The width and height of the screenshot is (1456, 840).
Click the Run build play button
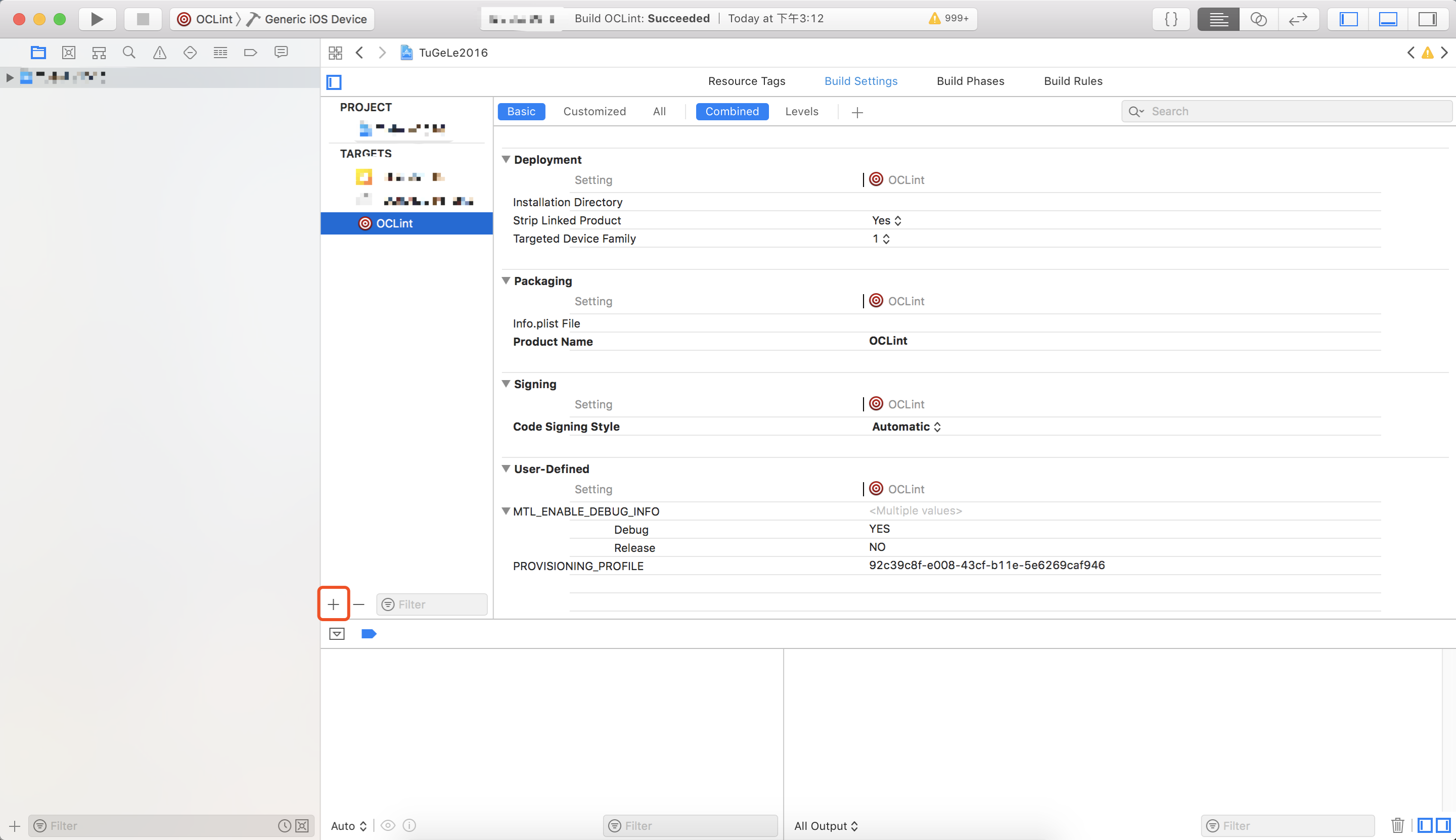(x=97, y=19)
